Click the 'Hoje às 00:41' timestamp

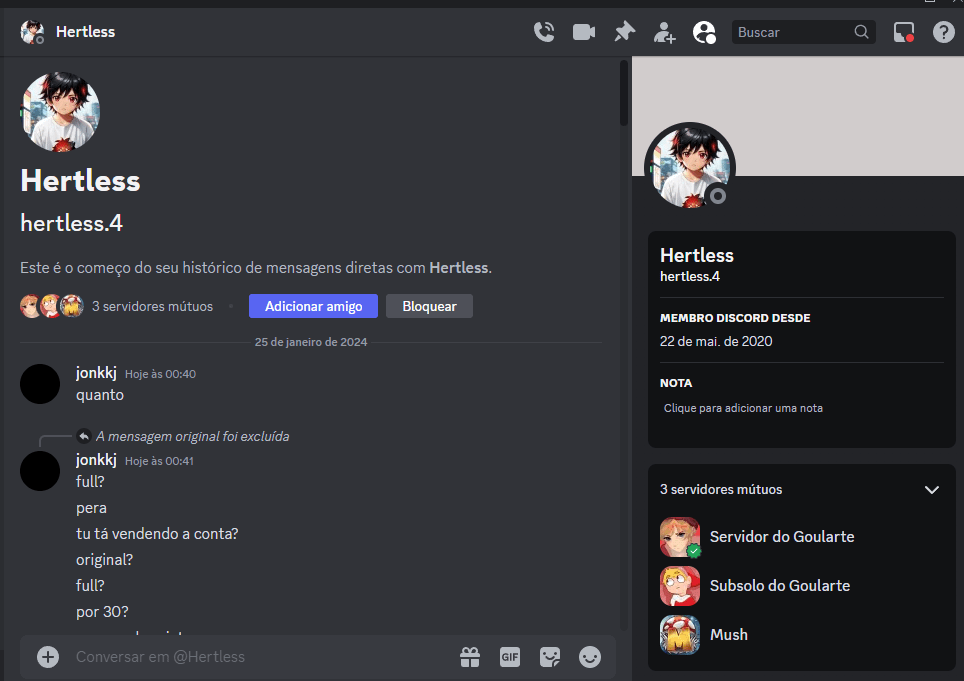(x=159, y=461)
